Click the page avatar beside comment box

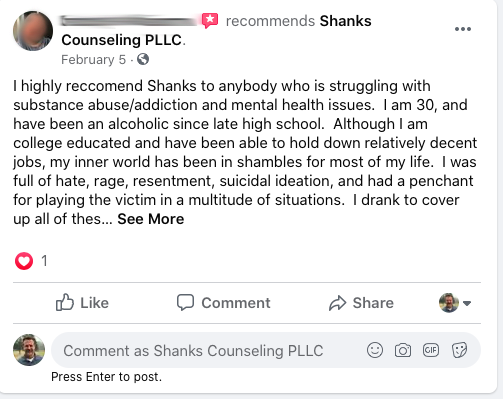(29, 350)
